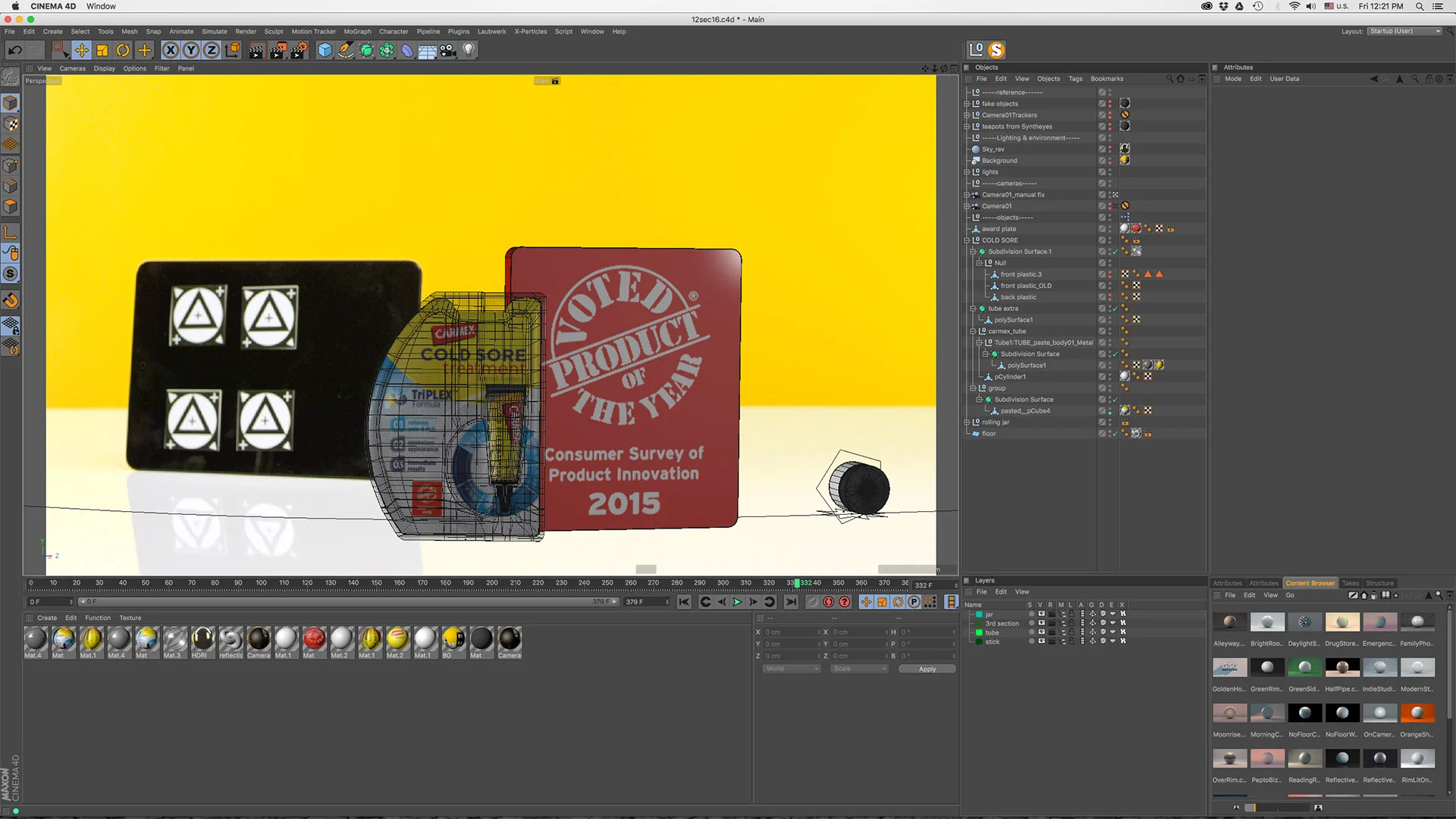The width and height of the screenshot is (1456, 819).
Task: Toggle the Y axis lock
Action: click(191, 50)
